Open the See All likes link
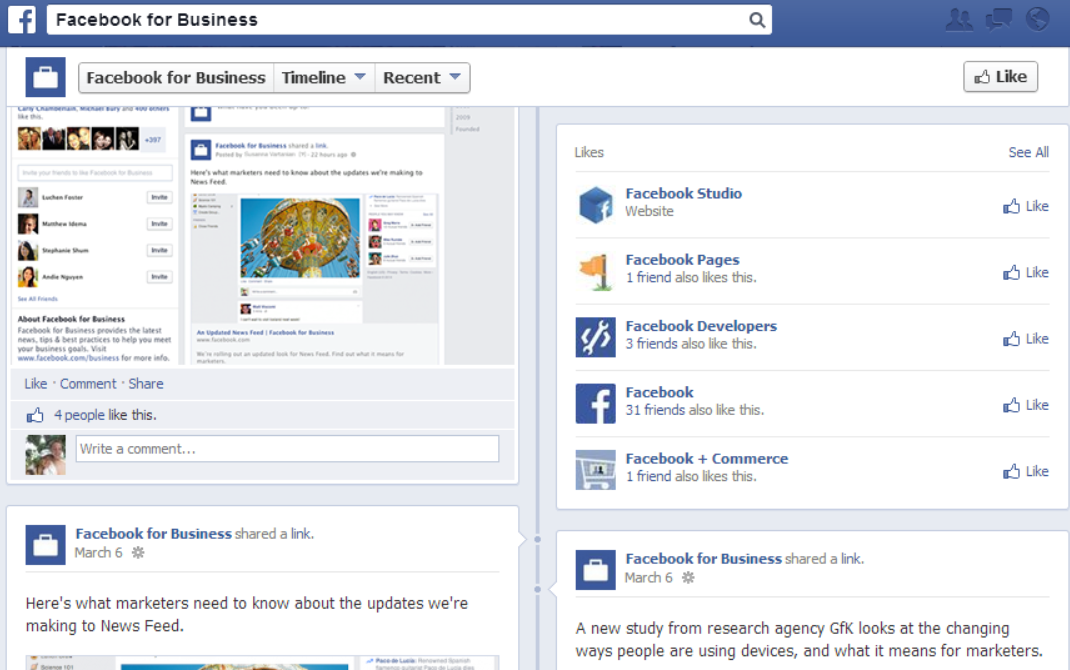This screenshot has height=670, width=1070. point(1028,152)
